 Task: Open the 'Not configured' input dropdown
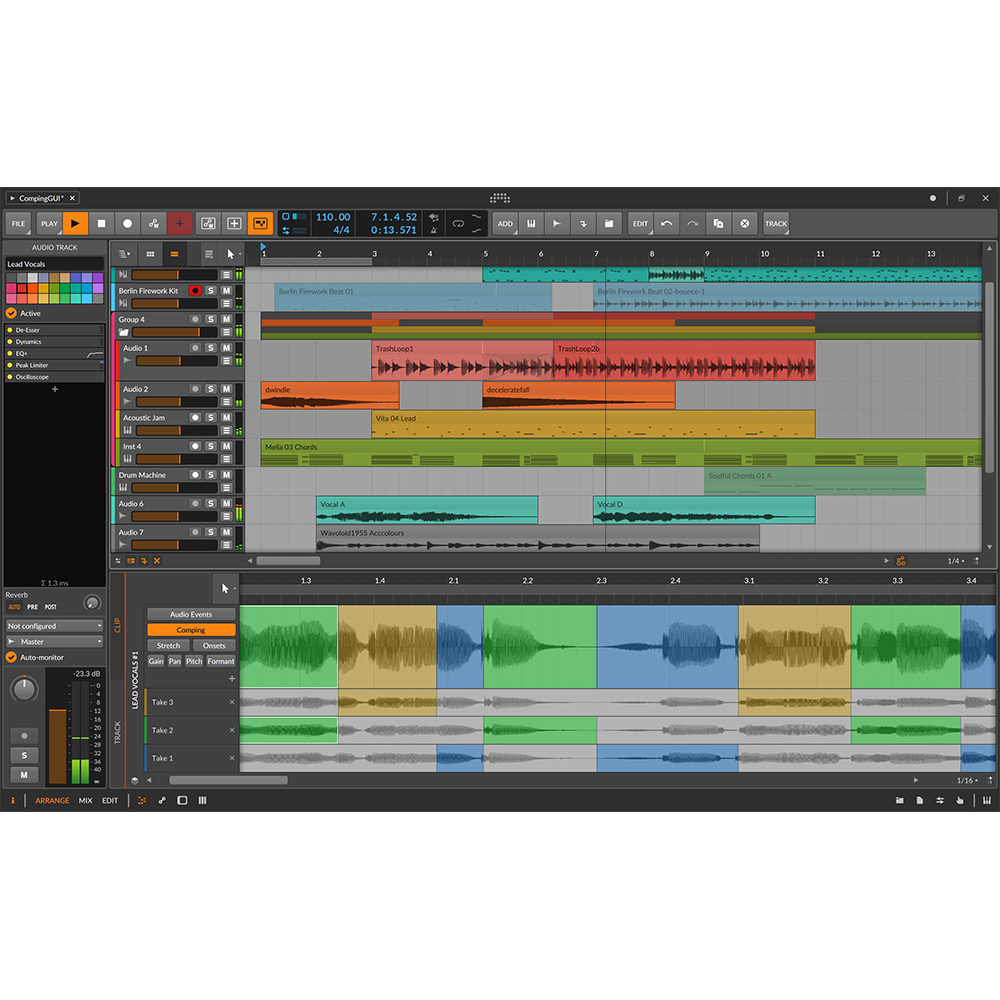click(x=54, y=626)
